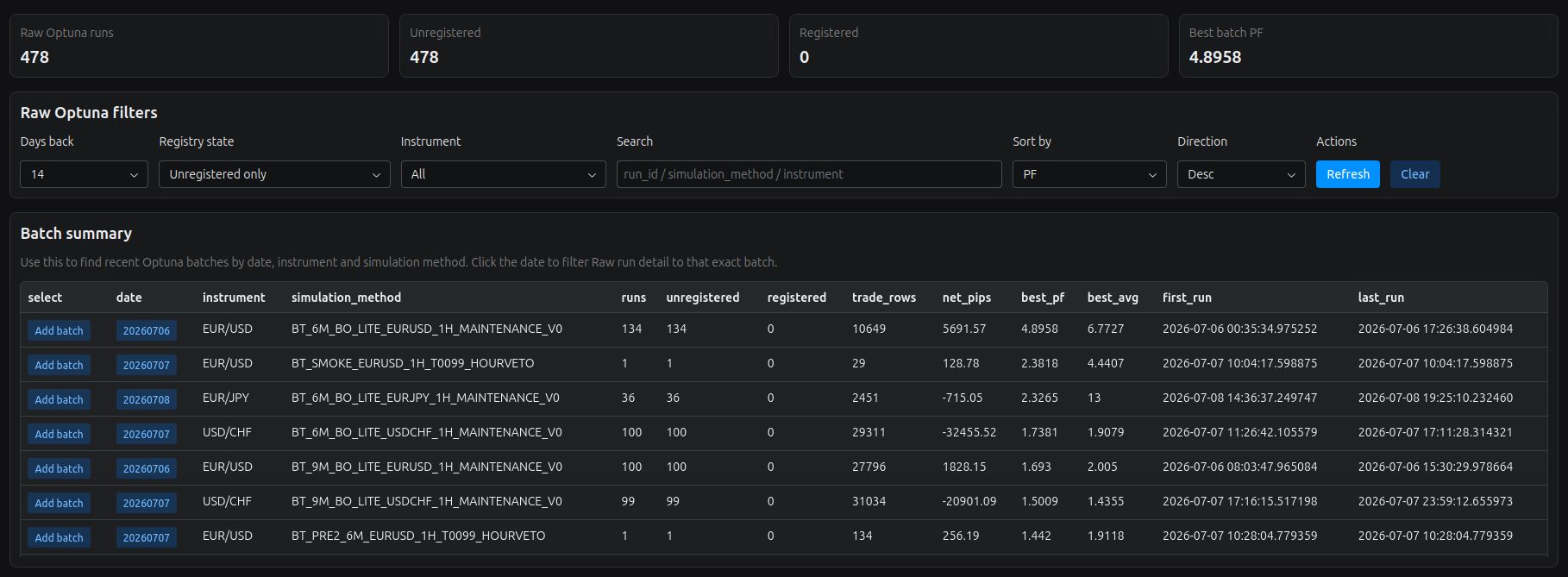Select the trade_rows value 31034
The height and width of the screenshot is (577, 1568).
869,501
